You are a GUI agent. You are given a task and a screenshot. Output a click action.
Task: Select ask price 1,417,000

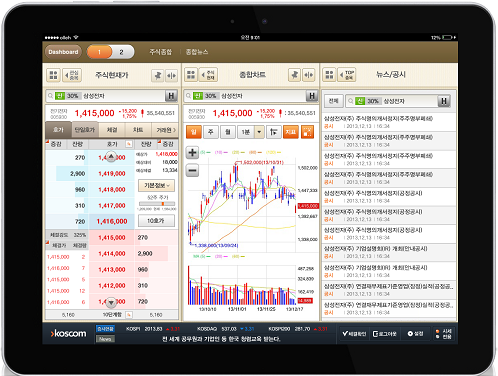tap(112, 206)
